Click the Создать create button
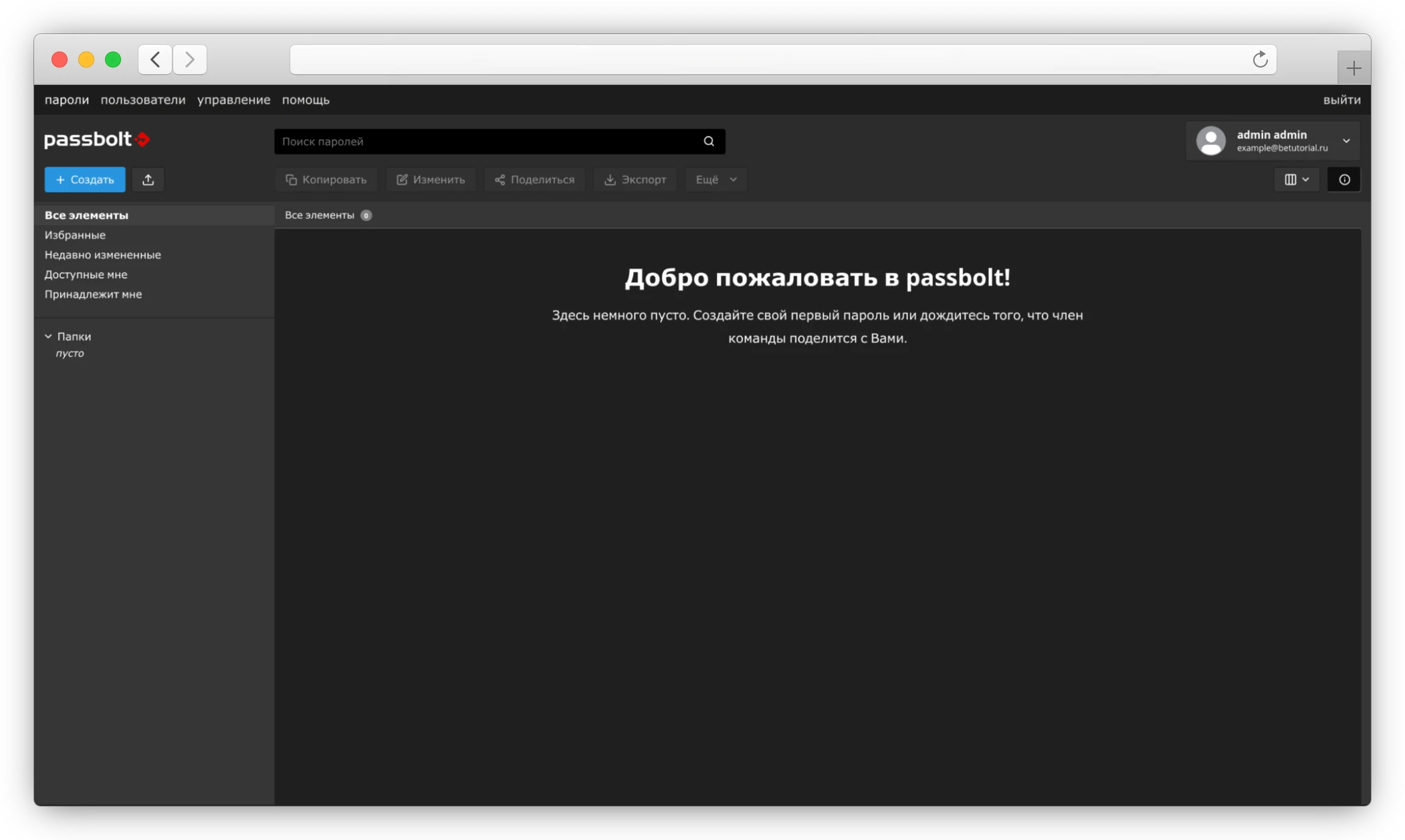The width and height of the screenshot is (1405, 840). coord(85,180)
